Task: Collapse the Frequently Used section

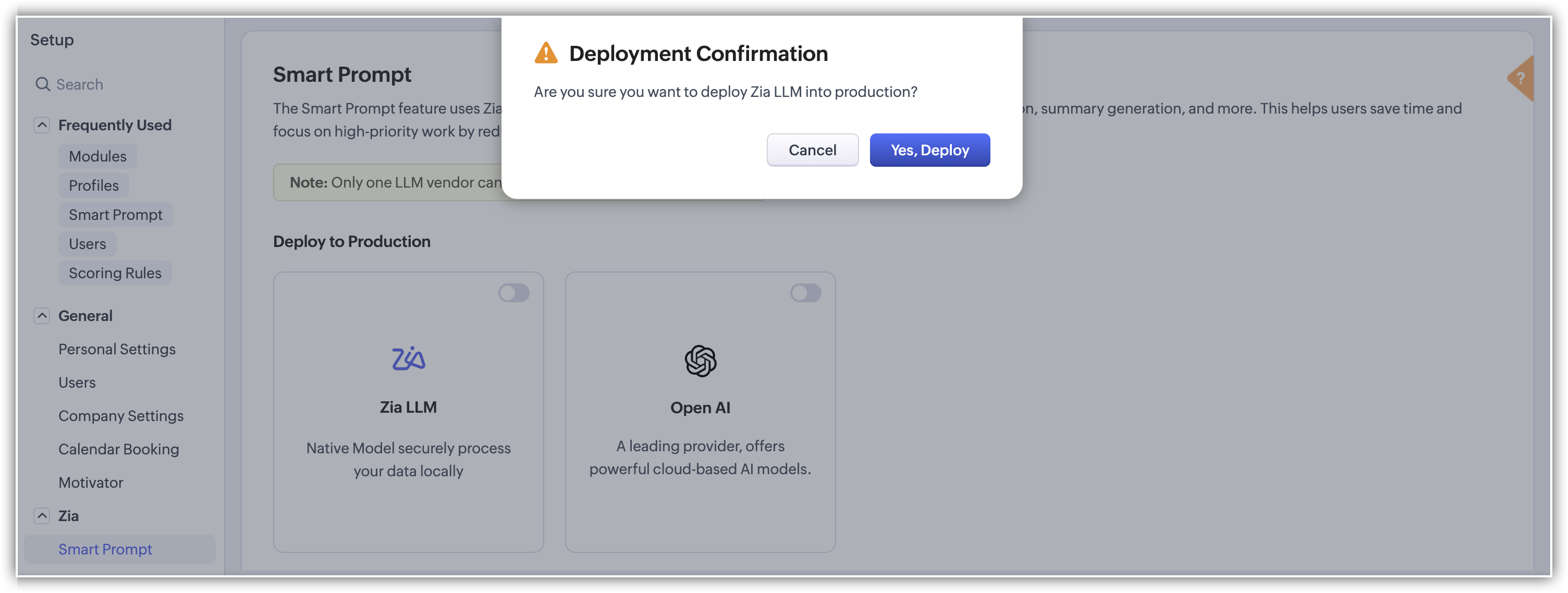Action: pyautogui.click(x=42, y=125)
